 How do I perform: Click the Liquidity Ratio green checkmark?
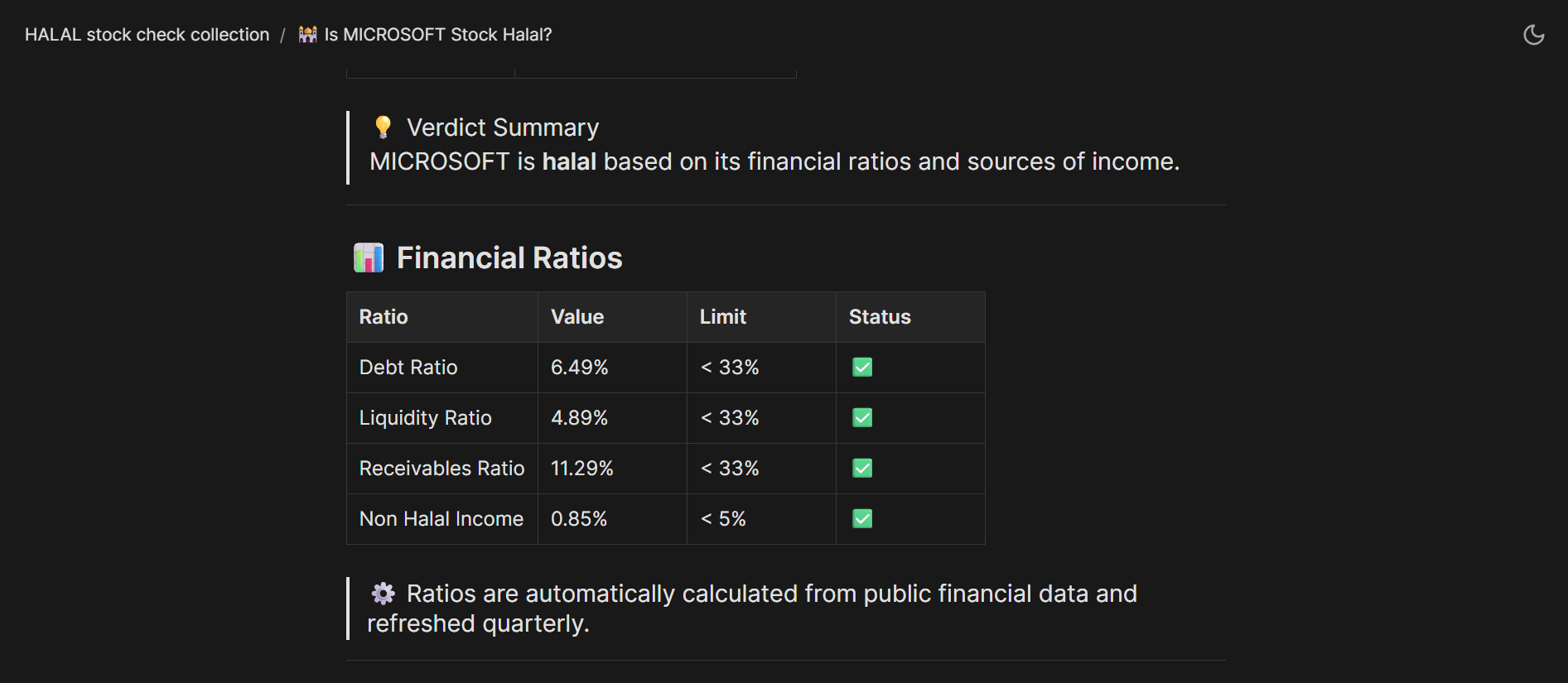pos(862,418)
